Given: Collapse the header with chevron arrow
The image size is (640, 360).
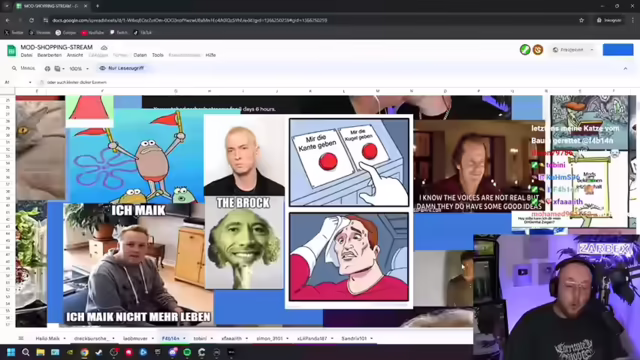Looking at the screenshot, I should pos(625,69).
